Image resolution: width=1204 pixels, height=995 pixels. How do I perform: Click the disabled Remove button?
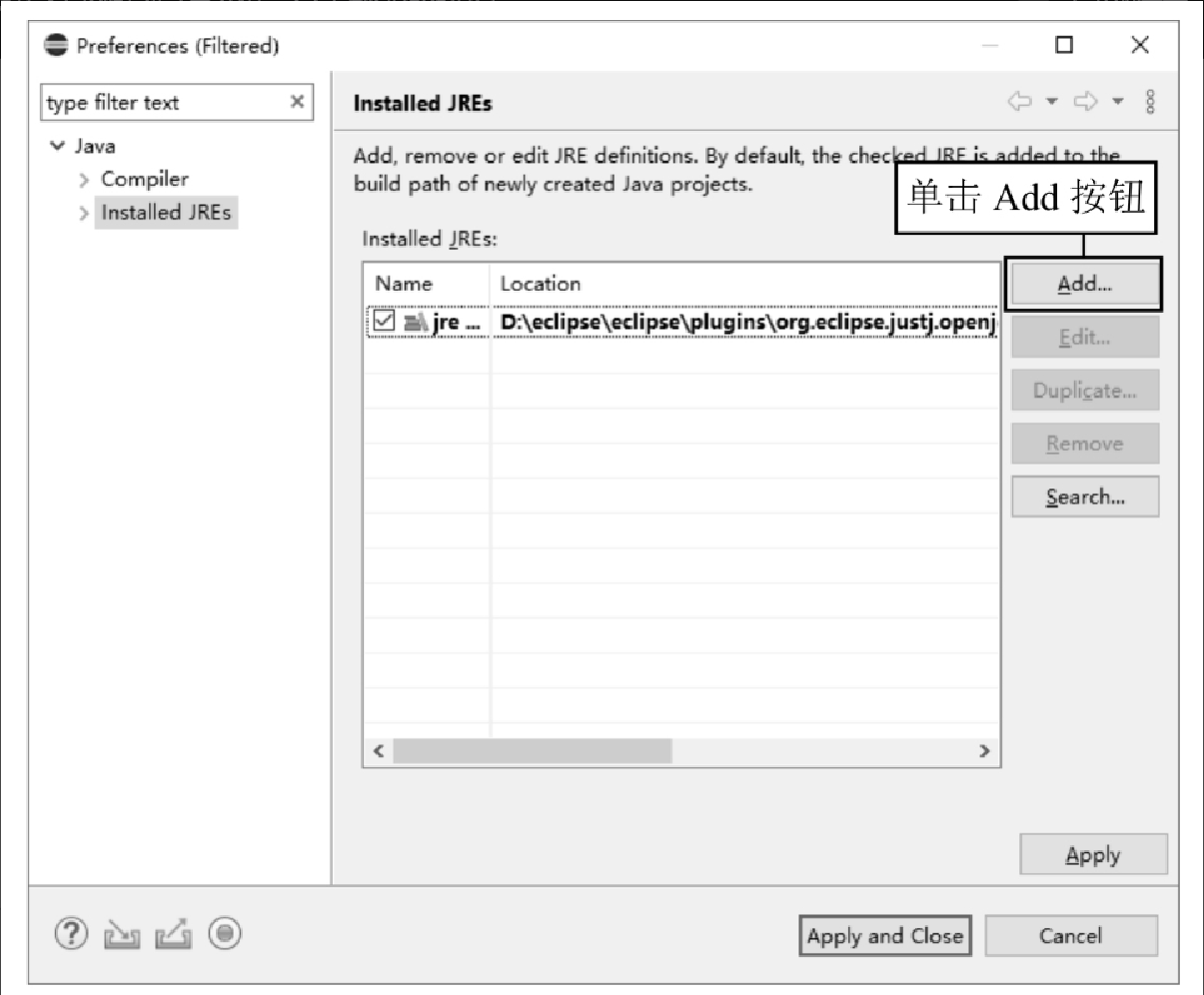click(x=1085, y=444)
